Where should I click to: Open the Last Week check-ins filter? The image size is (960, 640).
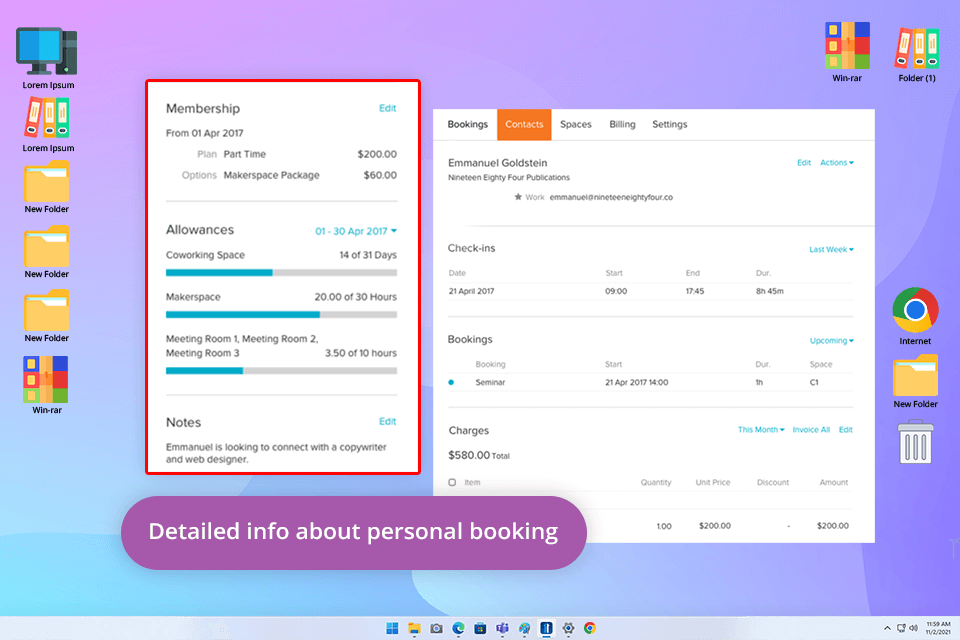click(x=831, y=249)
